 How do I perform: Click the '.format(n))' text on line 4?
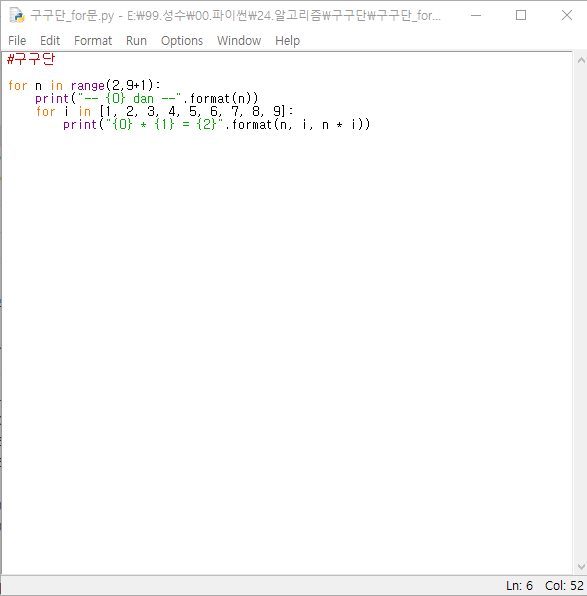pyautogui.click(x=220, y=98)
